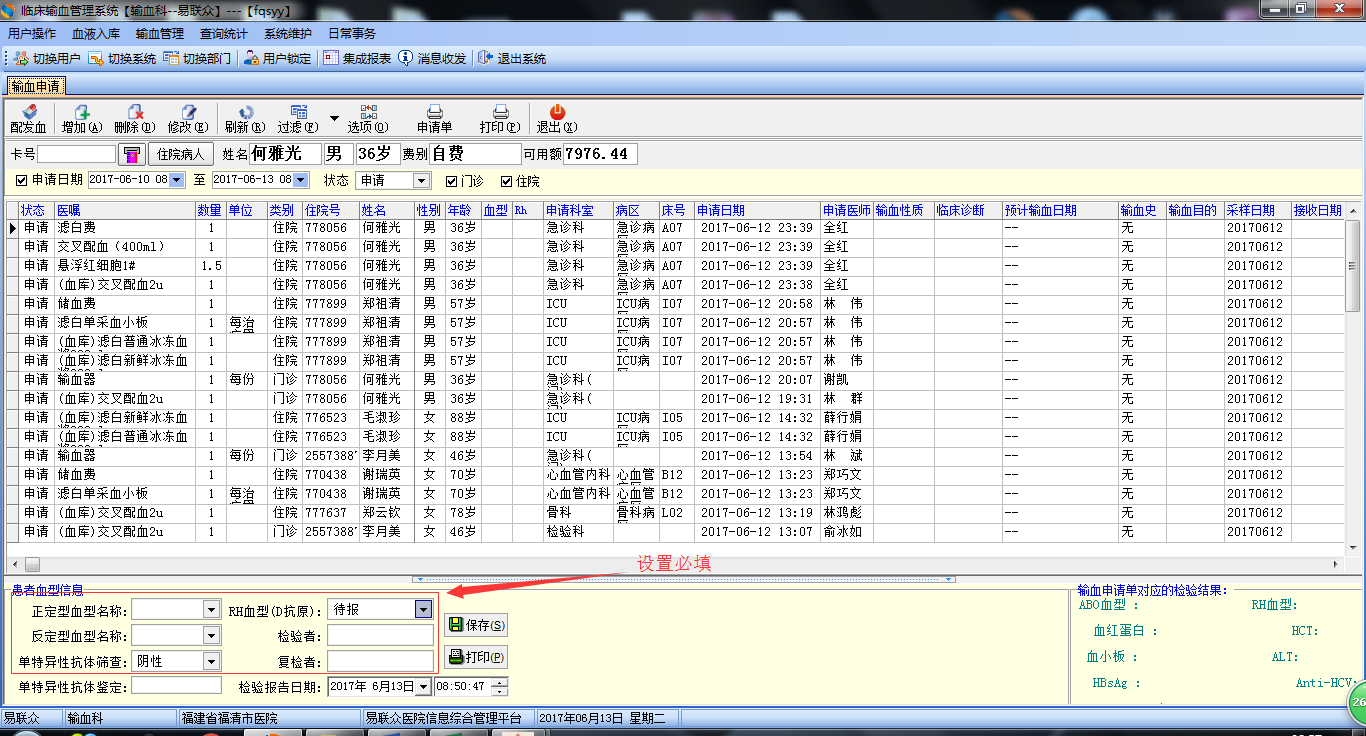Click the table's vertical scrollbar down arrow
The image size is (1366, 736).
[1352, 548]
